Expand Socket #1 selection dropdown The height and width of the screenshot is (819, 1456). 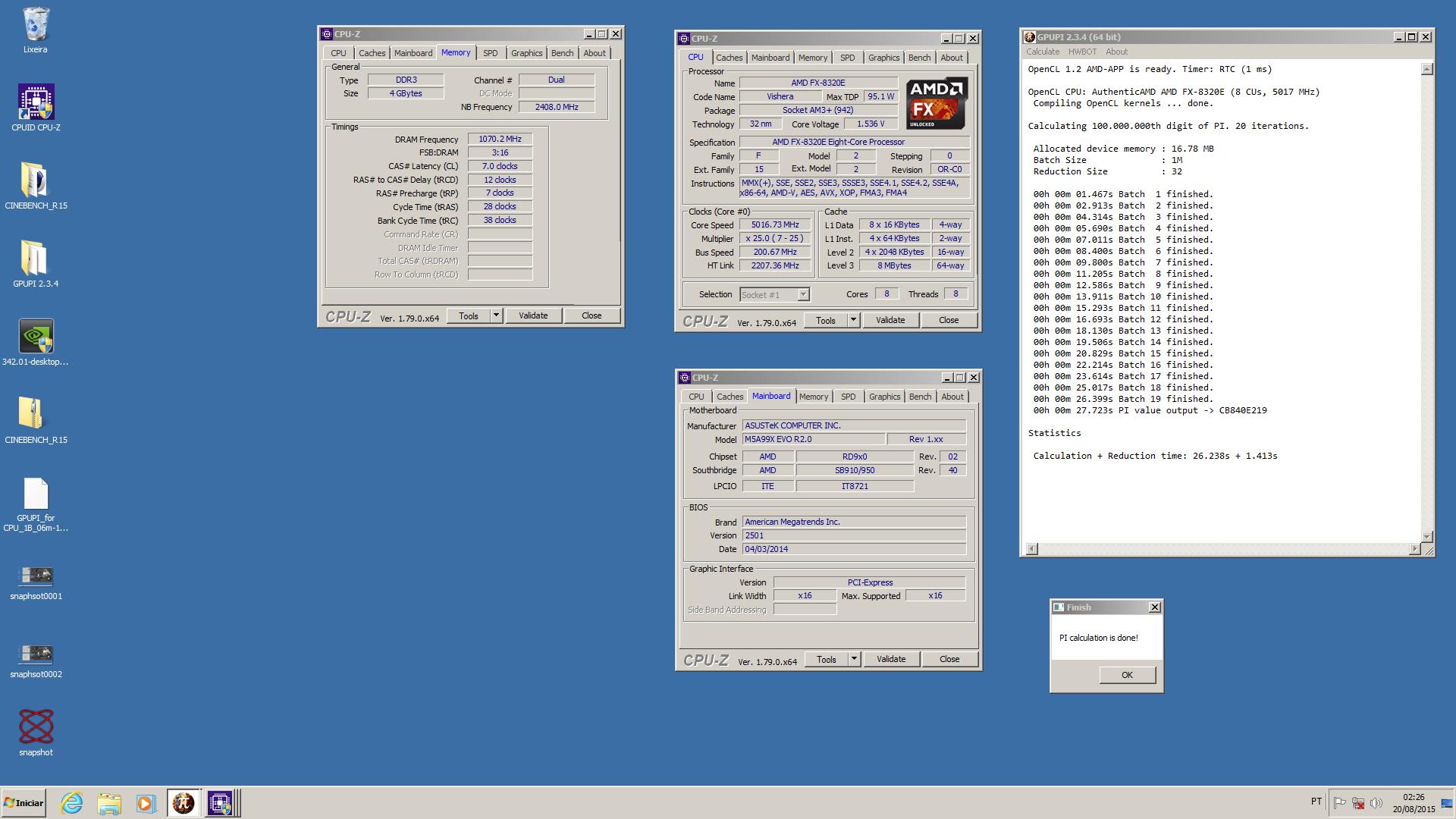pyautogui.click(x=804, y=294)
